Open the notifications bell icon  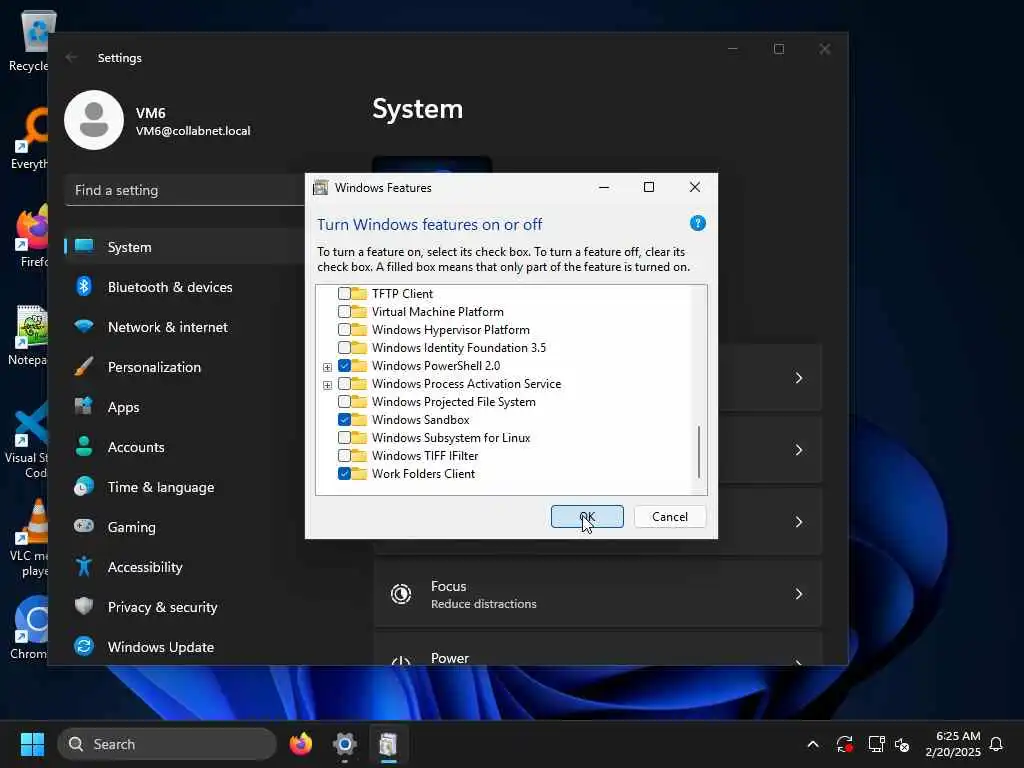(996, 744)
